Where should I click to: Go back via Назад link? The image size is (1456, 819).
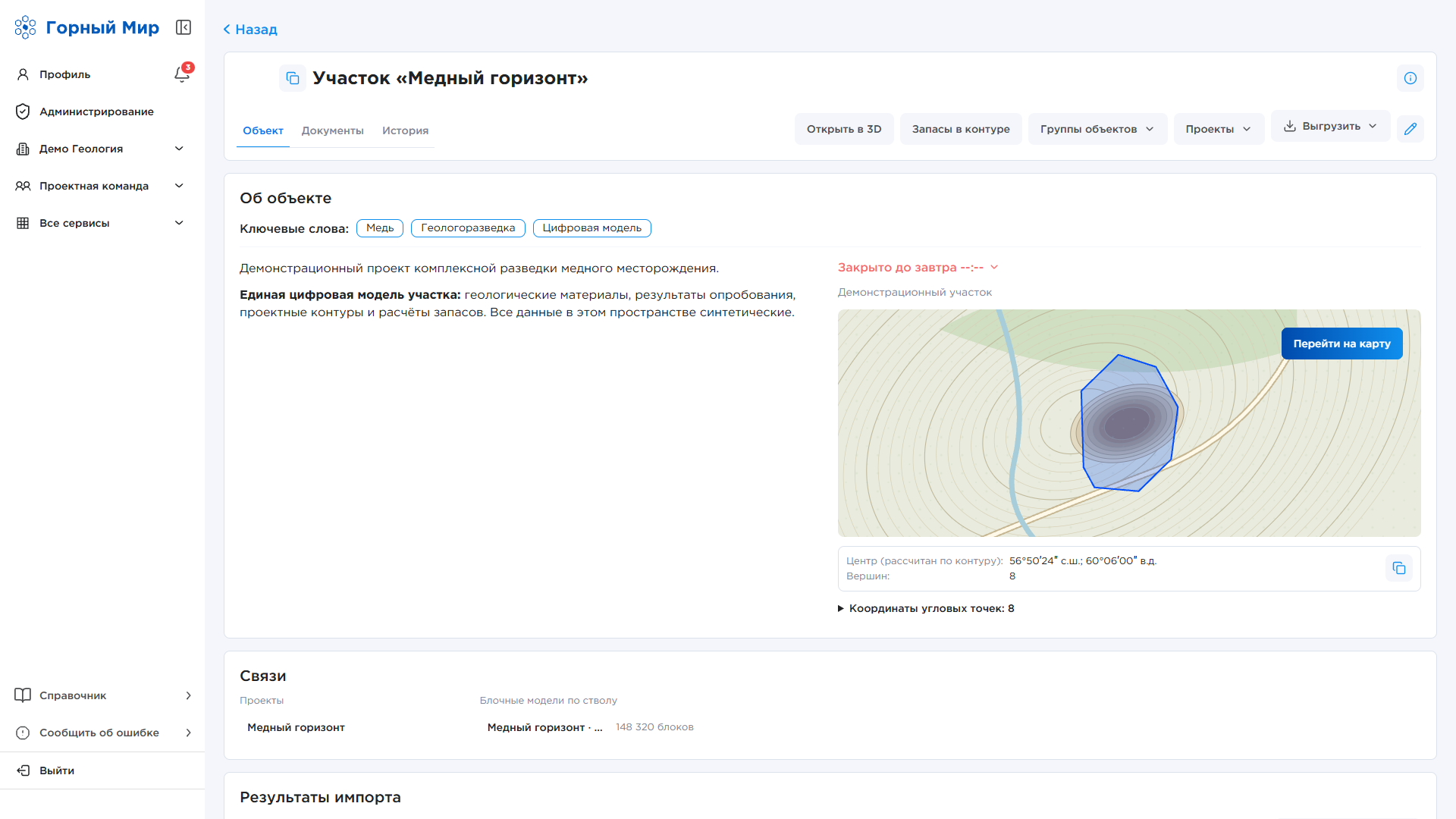click(x=250, y=30)
